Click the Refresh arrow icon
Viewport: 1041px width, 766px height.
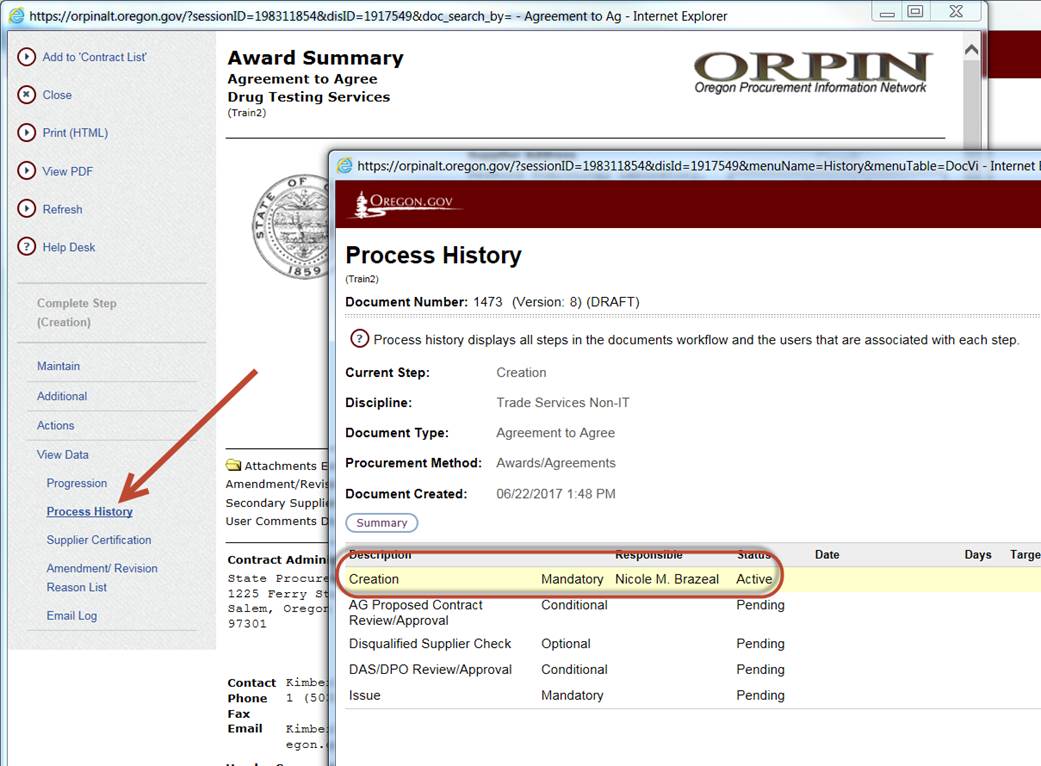pyautogui.click(x=27, y=209)
